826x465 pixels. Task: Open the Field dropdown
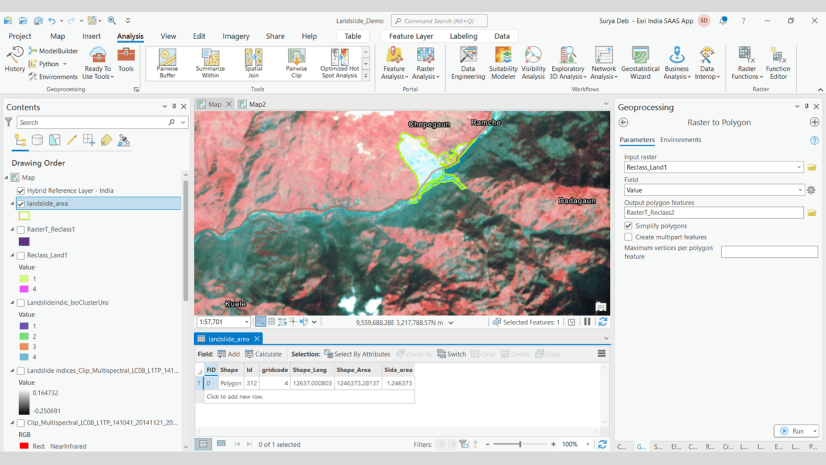click(800, 190)
